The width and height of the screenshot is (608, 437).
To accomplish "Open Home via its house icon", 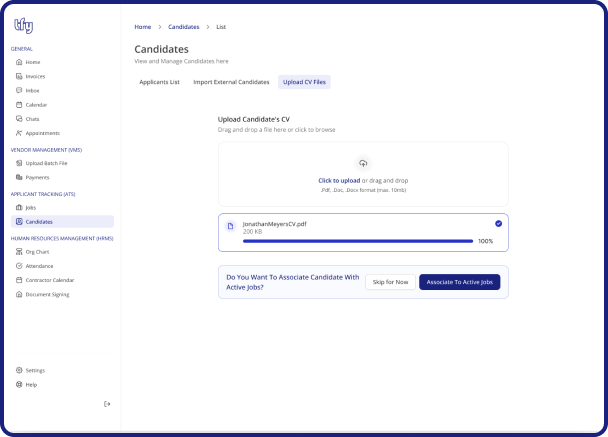I will [19, 62].
